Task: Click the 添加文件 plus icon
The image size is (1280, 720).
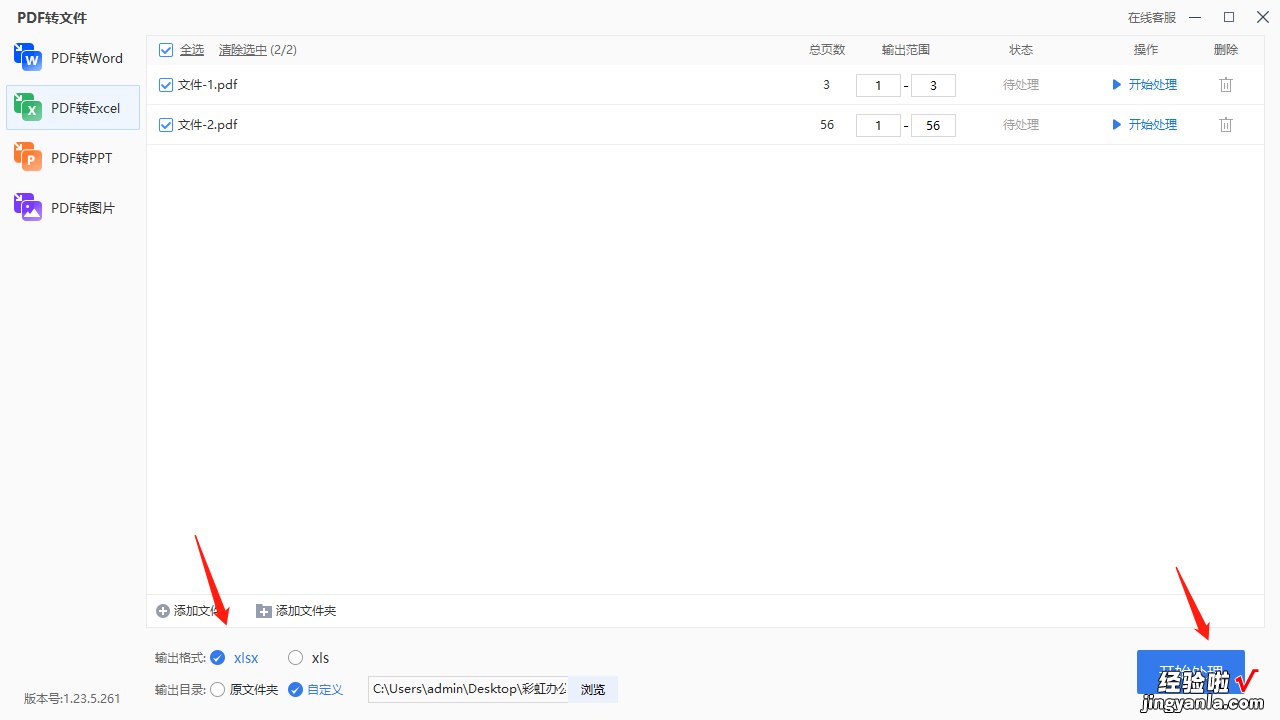Action: (x=163, y=611)
